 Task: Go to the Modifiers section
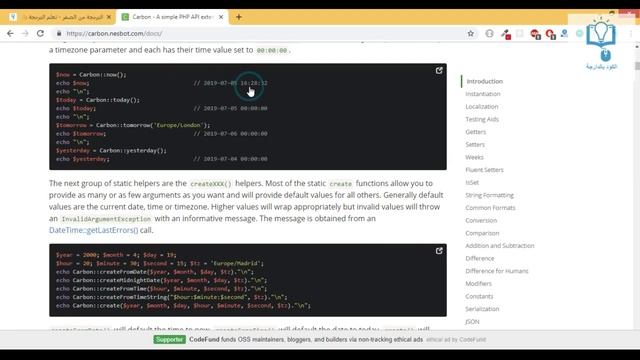tap(478, 284)
